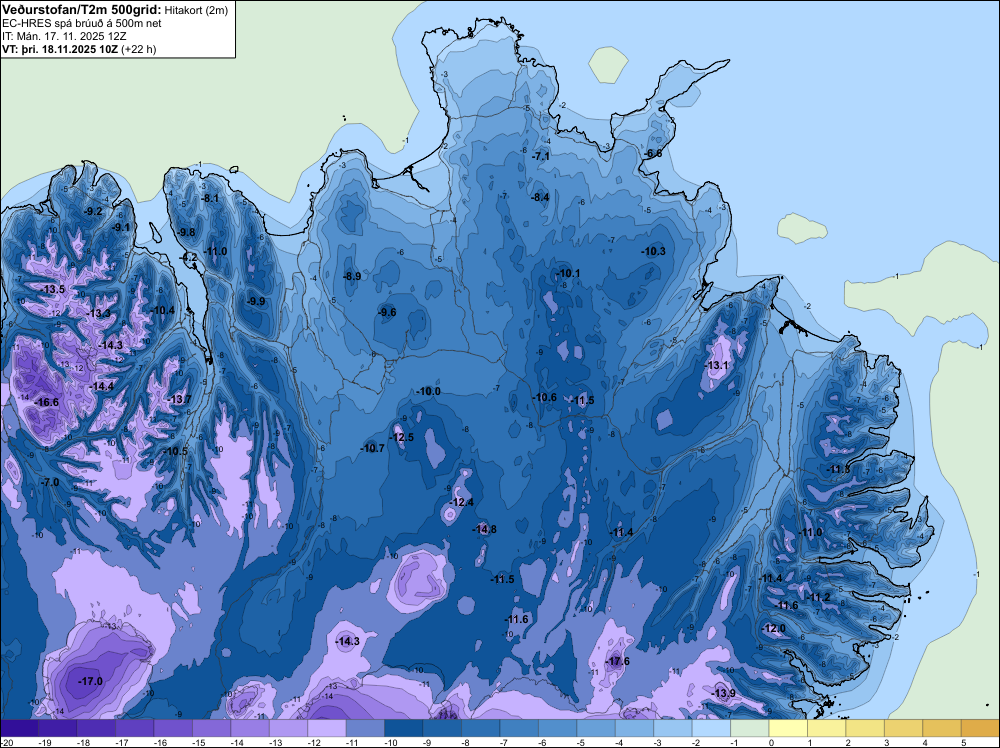Screen dimensions: 1000x748
Task: Click the -13.5 temperature value
Action: [x=54, y=290]
